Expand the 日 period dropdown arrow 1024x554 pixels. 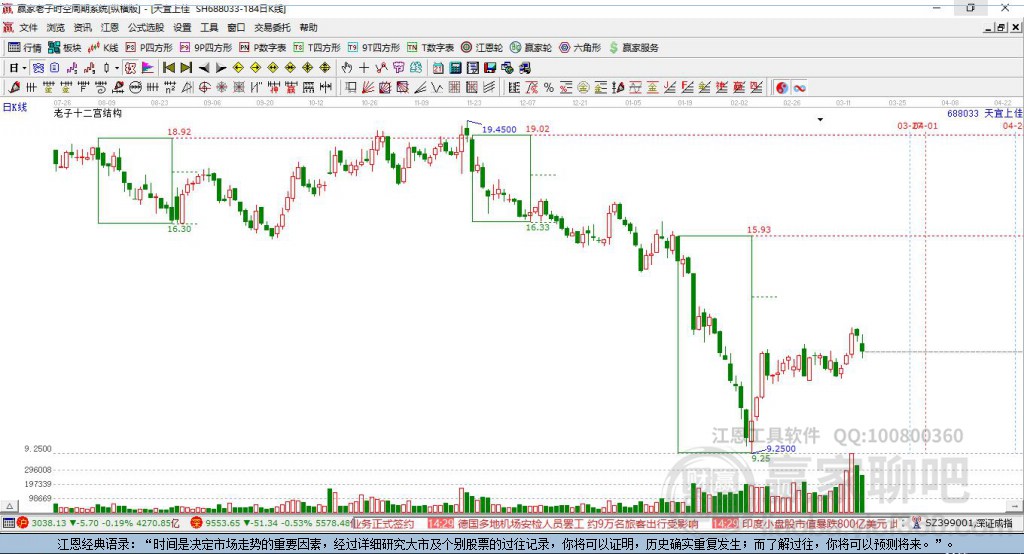tap(24, 68)
